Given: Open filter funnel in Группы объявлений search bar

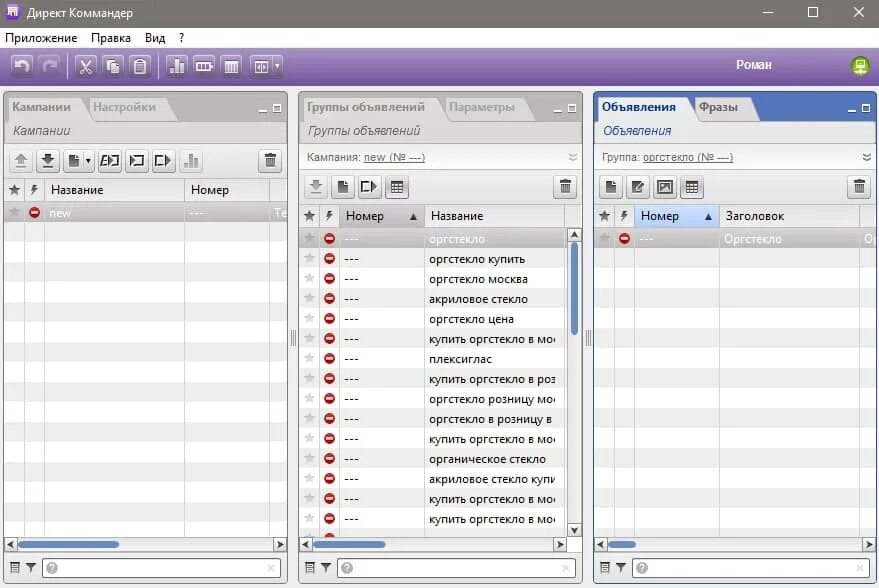Looking at the screenshot, I should tap(326, 568).
